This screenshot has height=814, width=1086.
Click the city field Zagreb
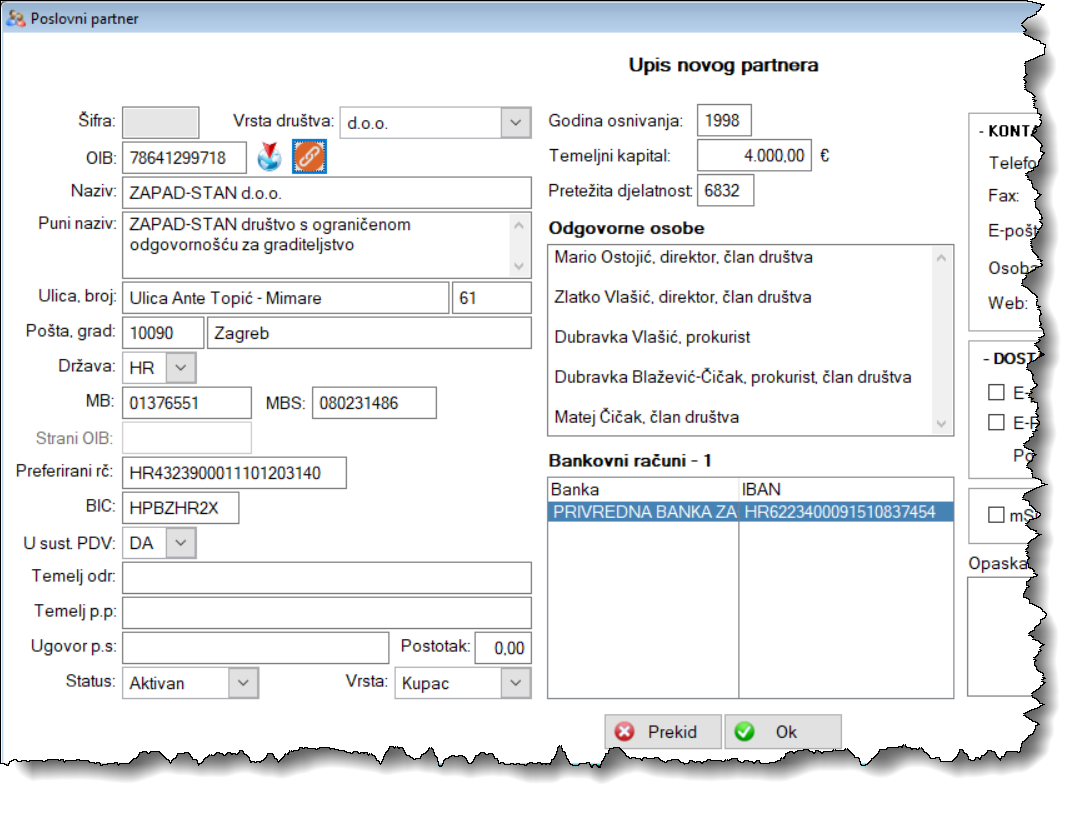(370, 333)
